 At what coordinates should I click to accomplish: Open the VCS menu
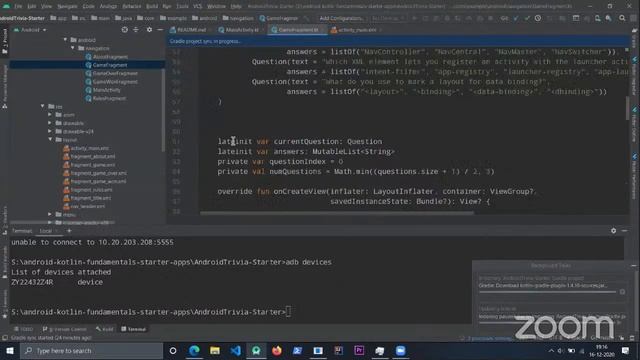pyautogui.click(x=198, y=7)
